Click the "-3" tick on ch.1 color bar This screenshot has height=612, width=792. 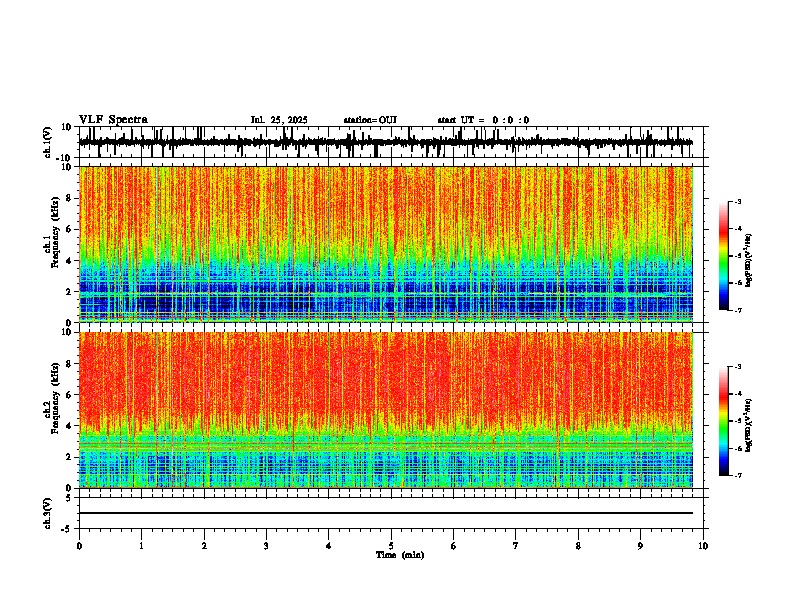[x=737, y=201]
